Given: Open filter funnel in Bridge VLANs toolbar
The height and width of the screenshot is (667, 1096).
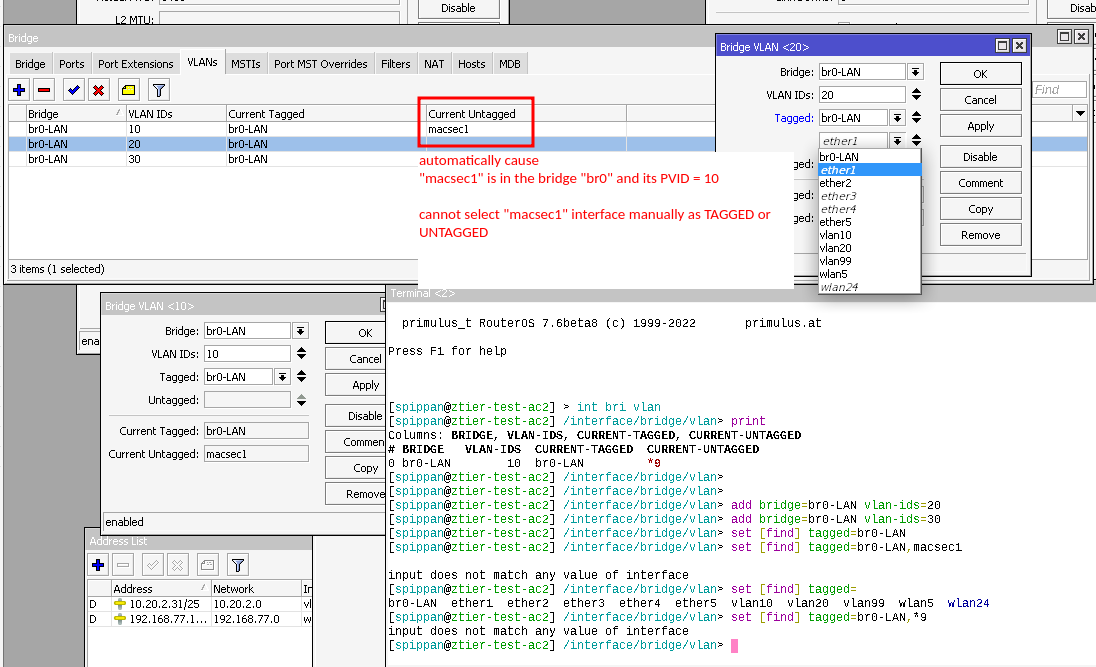Looking at the screenshot, I should [159, 90].
